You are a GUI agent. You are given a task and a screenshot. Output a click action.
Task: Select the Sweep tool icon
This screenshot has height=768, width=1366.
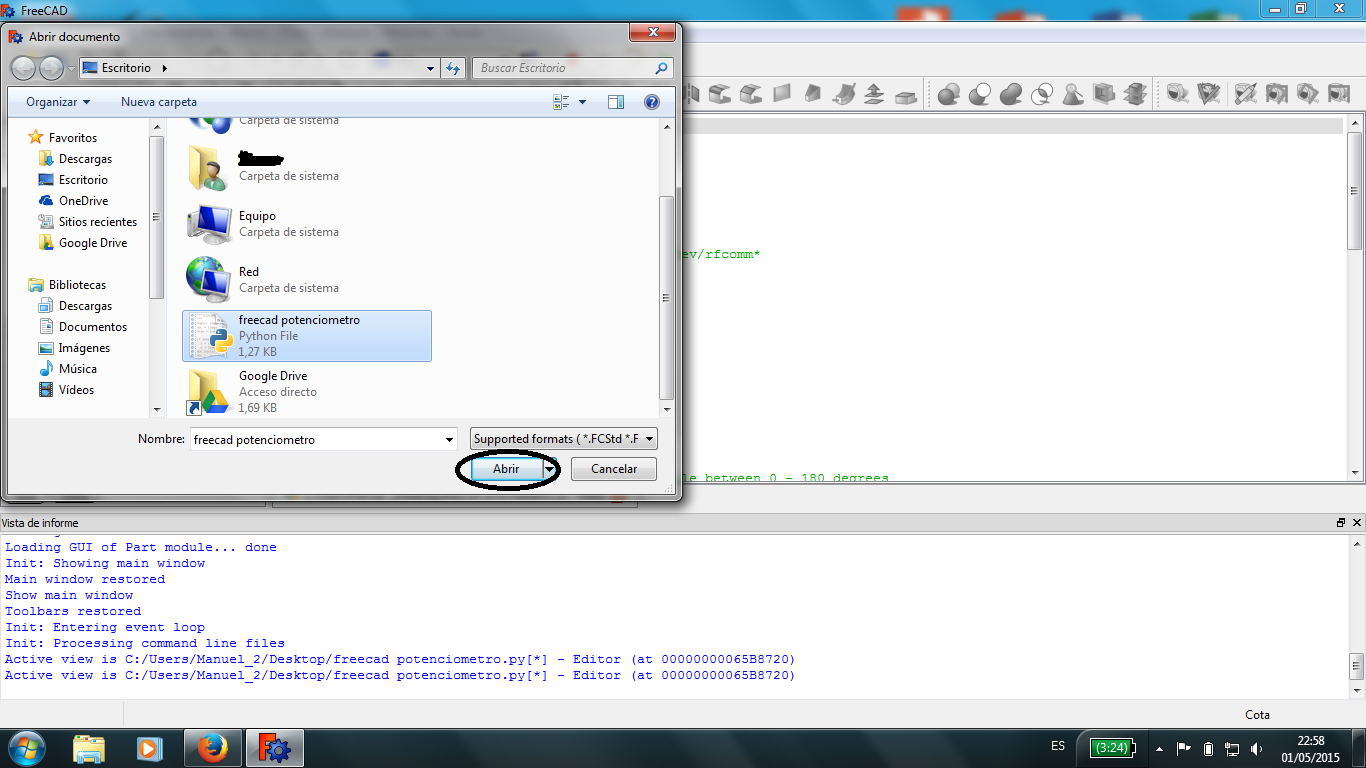(x=844, y=94)
